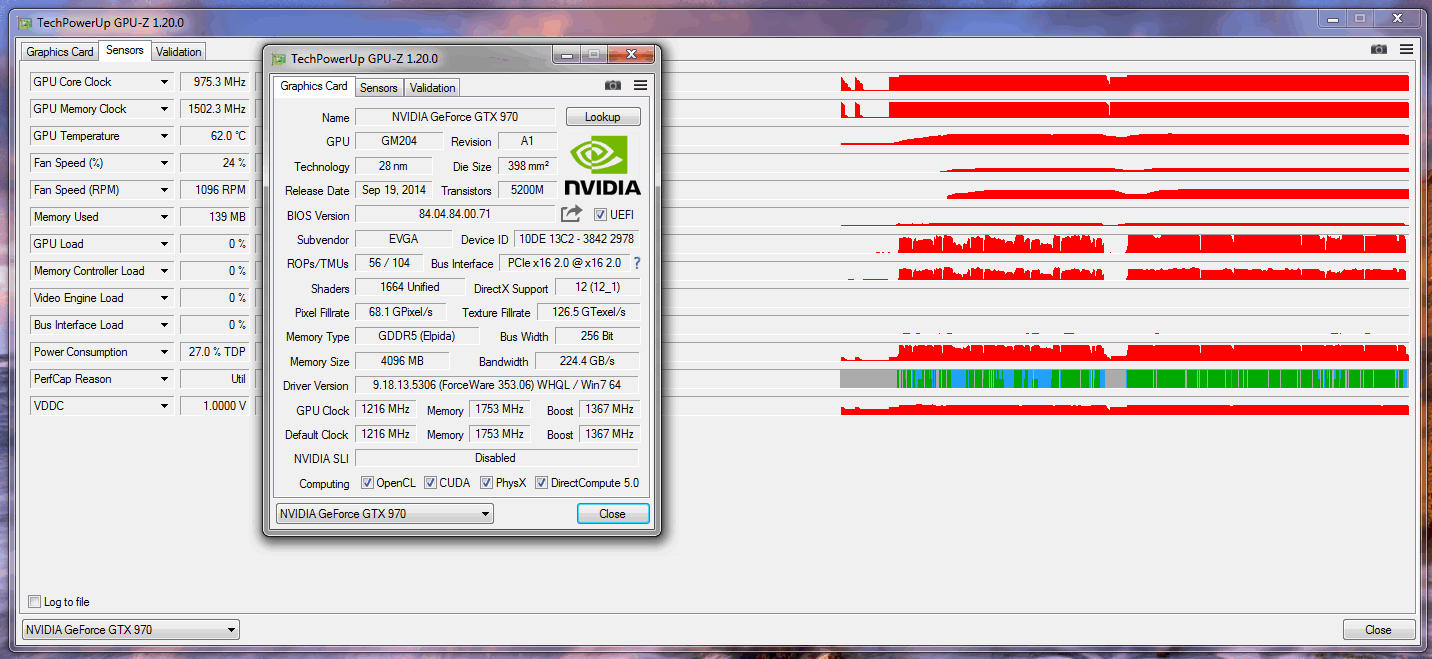Click the NVIDIA SLI Disabled field

tap(496, 458)
